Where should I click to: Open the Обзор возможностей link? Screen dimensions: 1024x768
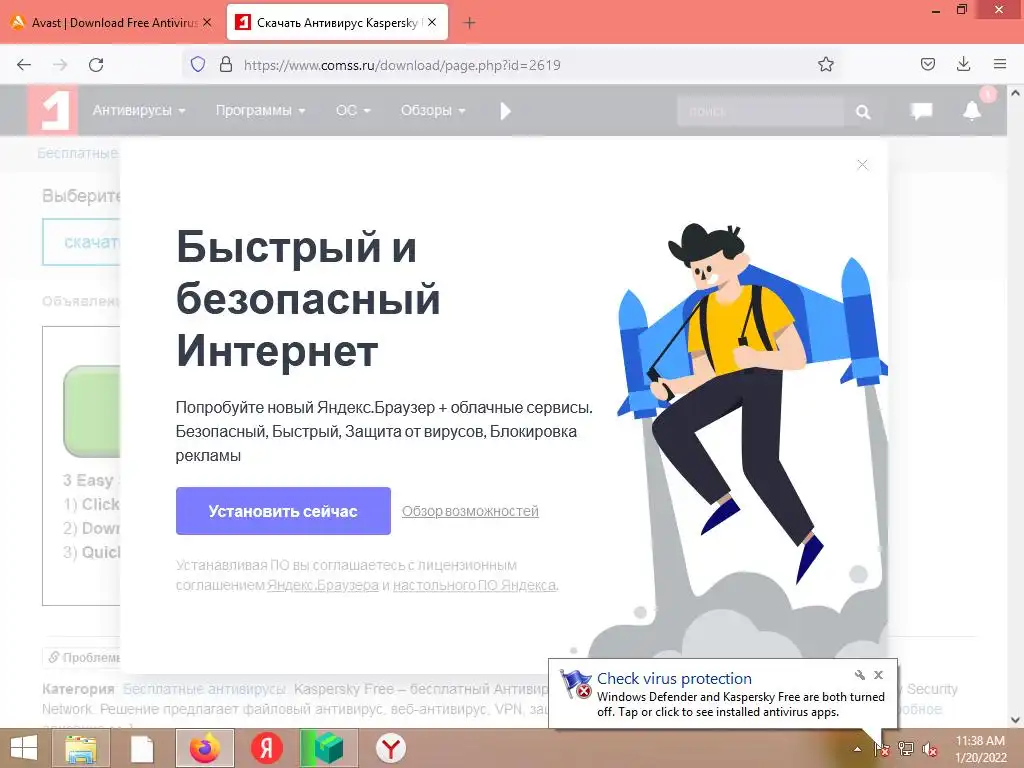[470, 511]
